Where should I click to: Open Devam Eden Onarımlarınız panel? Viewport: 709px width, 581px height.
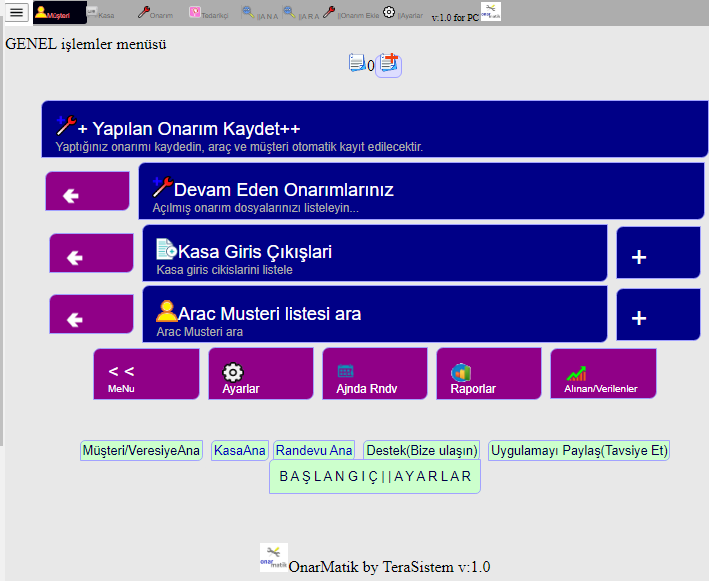[x=421, y=191]
